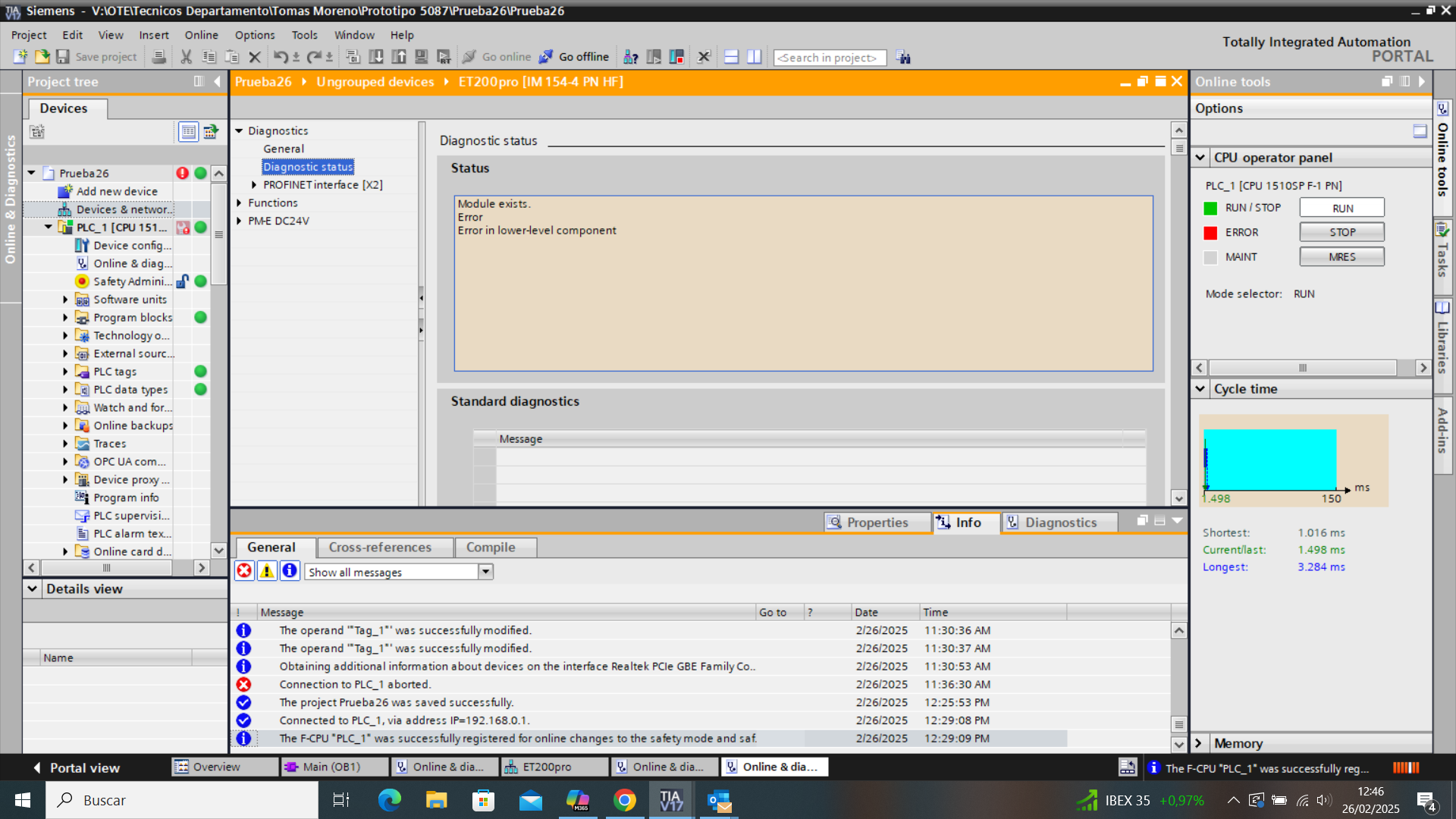Click the Print toolbar icon
This screenshot has width=1456, height=819.
point(158,57)
